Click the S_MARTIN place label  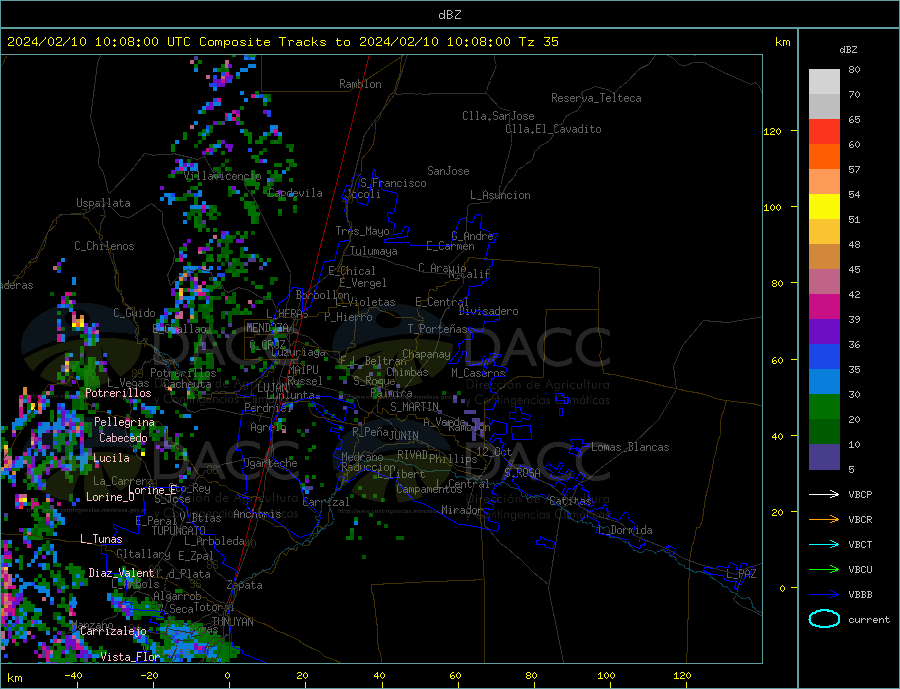tap(414, 407)
